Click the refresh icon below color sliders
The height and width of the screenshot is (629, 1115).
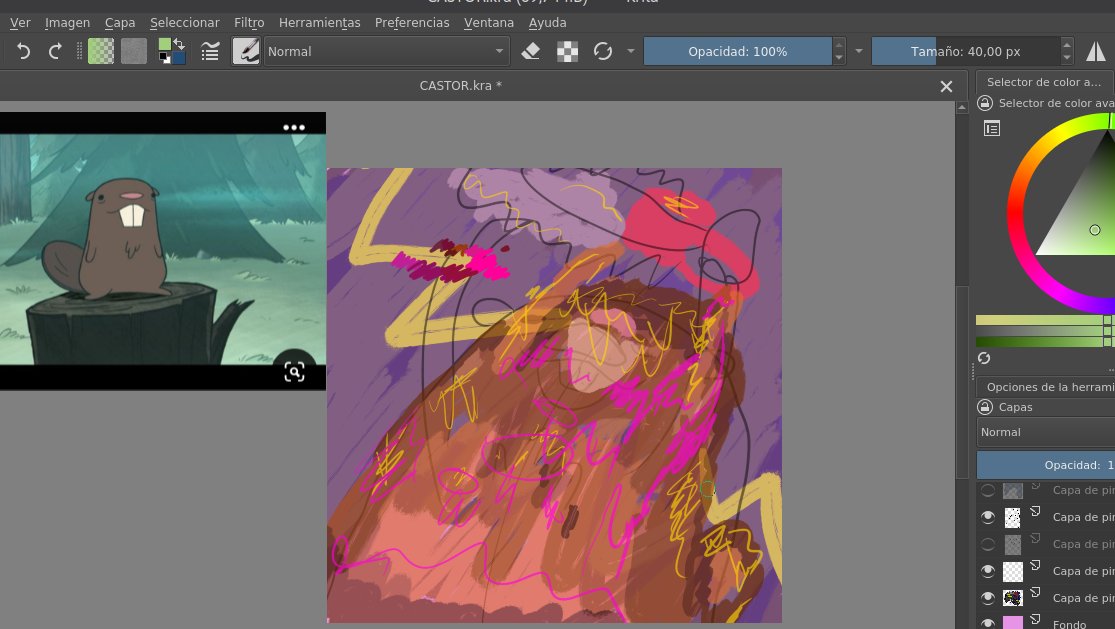coord(984,358)
